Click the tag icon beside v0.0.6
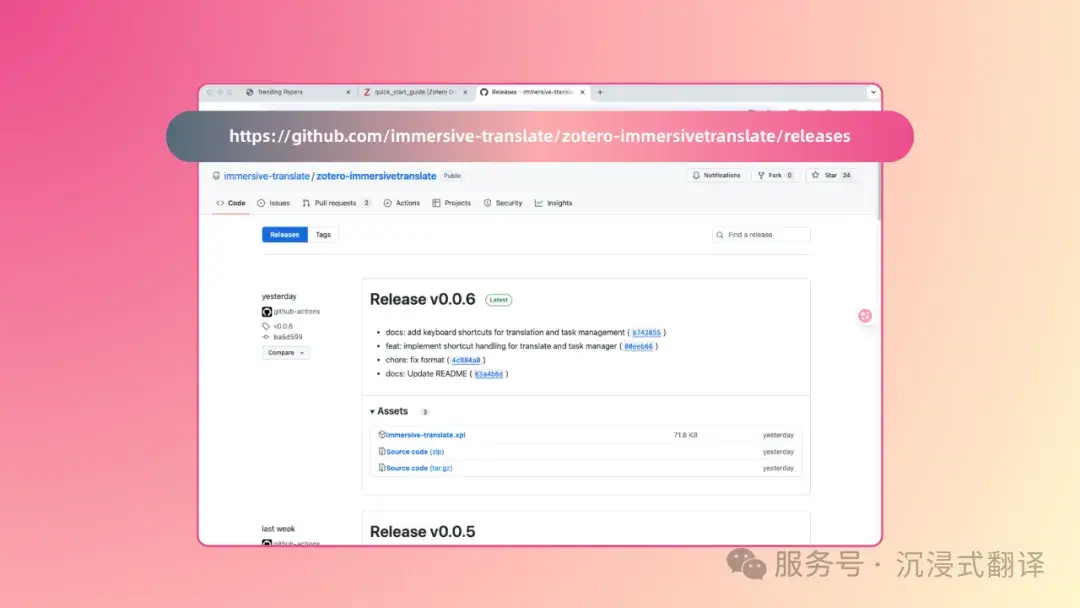 pyautogui.click(x=266, y=326)
